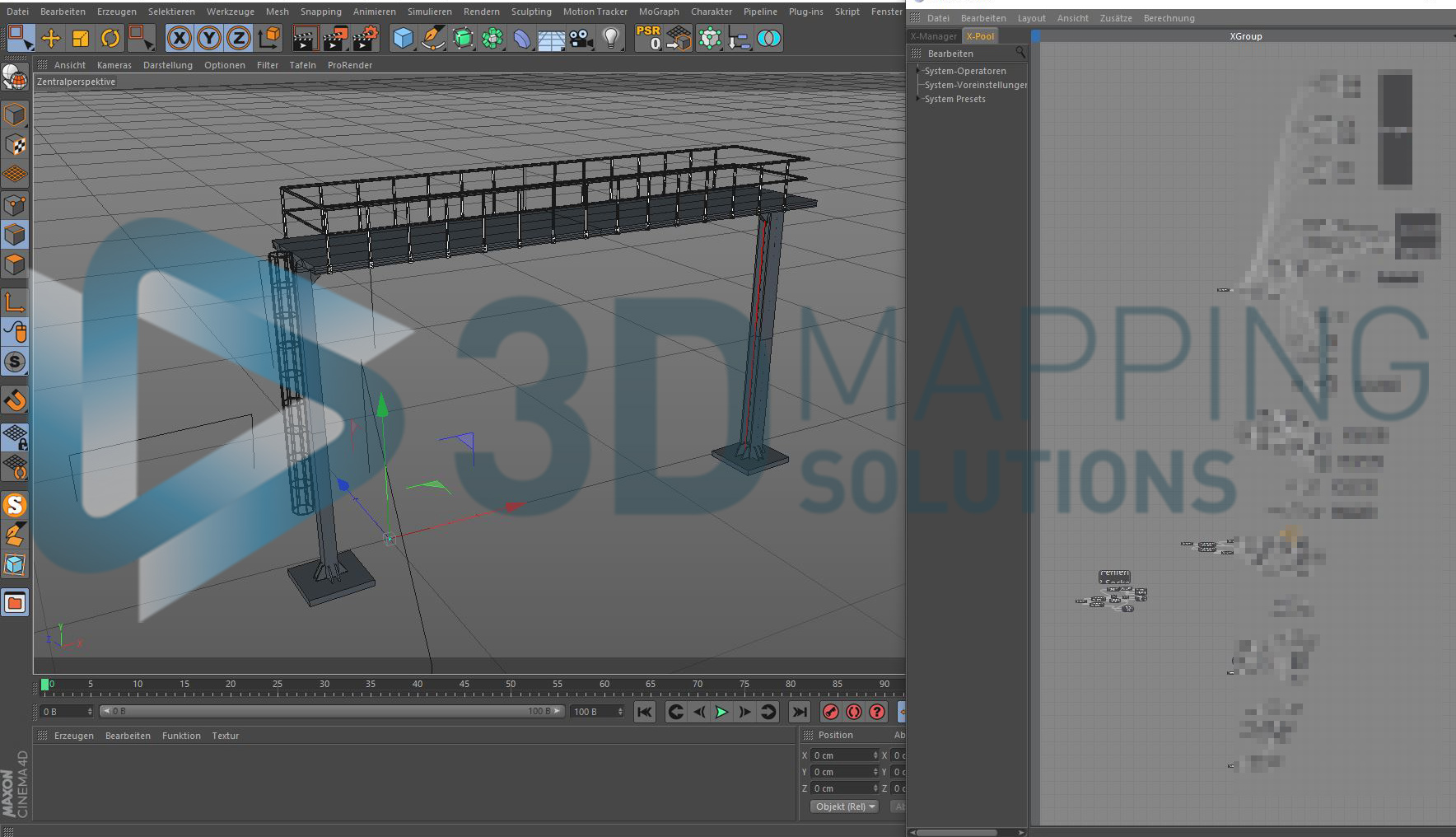Toggle the Z axis lock
Screen dimensions: 1456x837
[x=239, y=38]
